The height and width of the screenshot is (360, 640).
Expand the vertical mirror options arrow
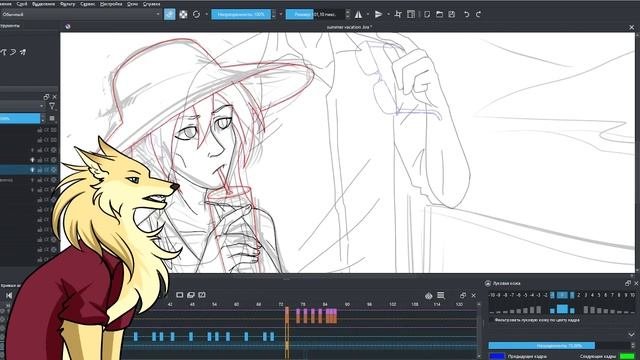(388, 14)
